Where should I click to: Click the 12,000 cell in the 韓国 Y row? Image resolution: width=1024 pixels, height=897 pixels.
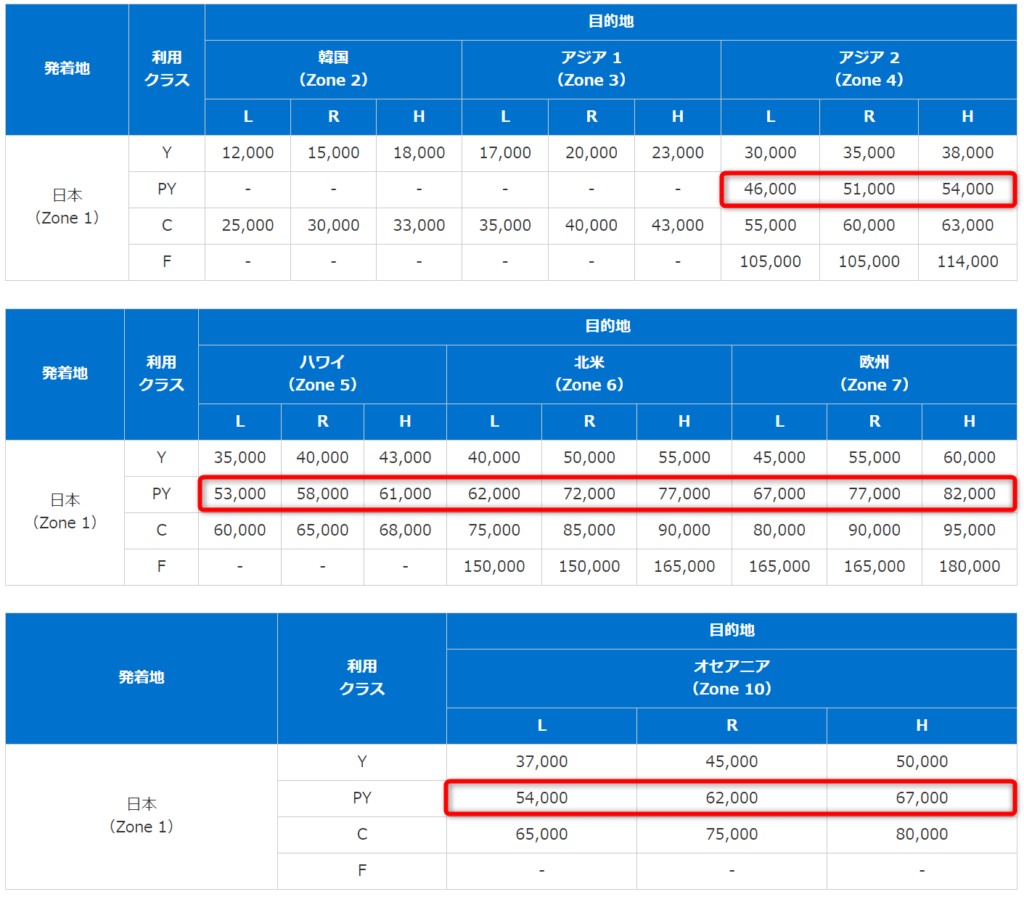tap(247, 153)
